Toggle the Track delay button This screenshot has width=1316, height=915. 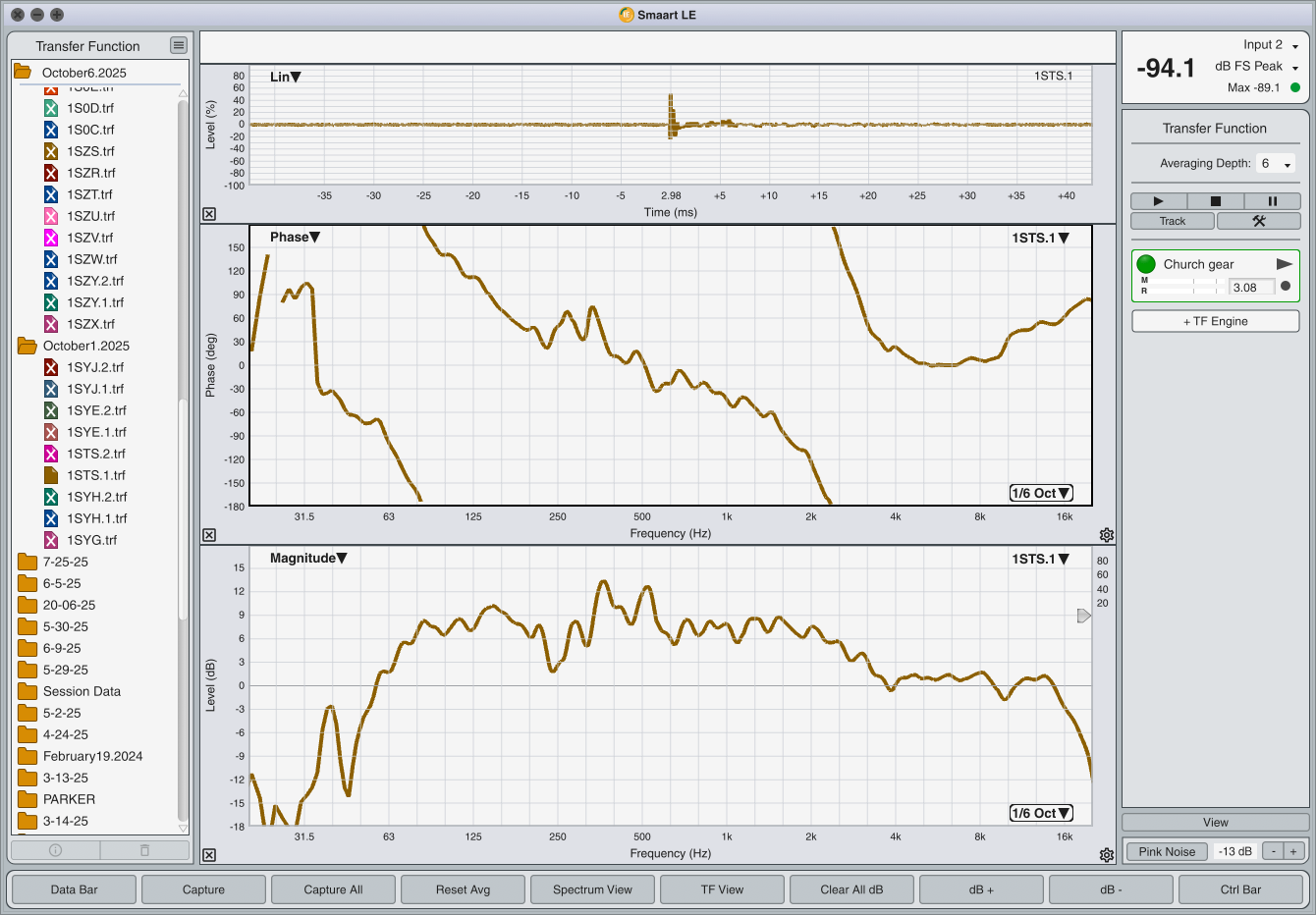tap(1173, 221)
